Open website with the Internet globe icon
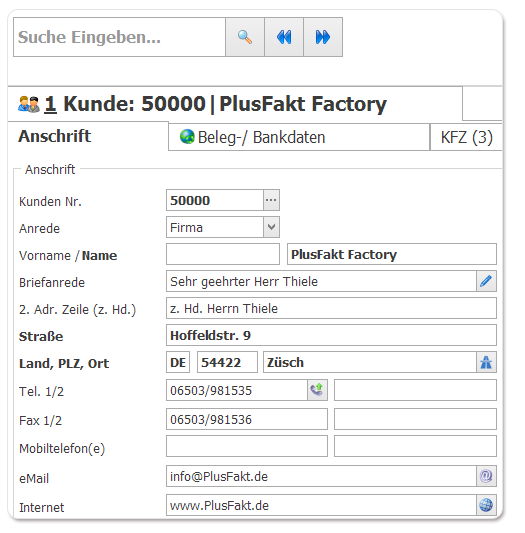The width and height of the screenshot is (525, 533). coord(486,505)
